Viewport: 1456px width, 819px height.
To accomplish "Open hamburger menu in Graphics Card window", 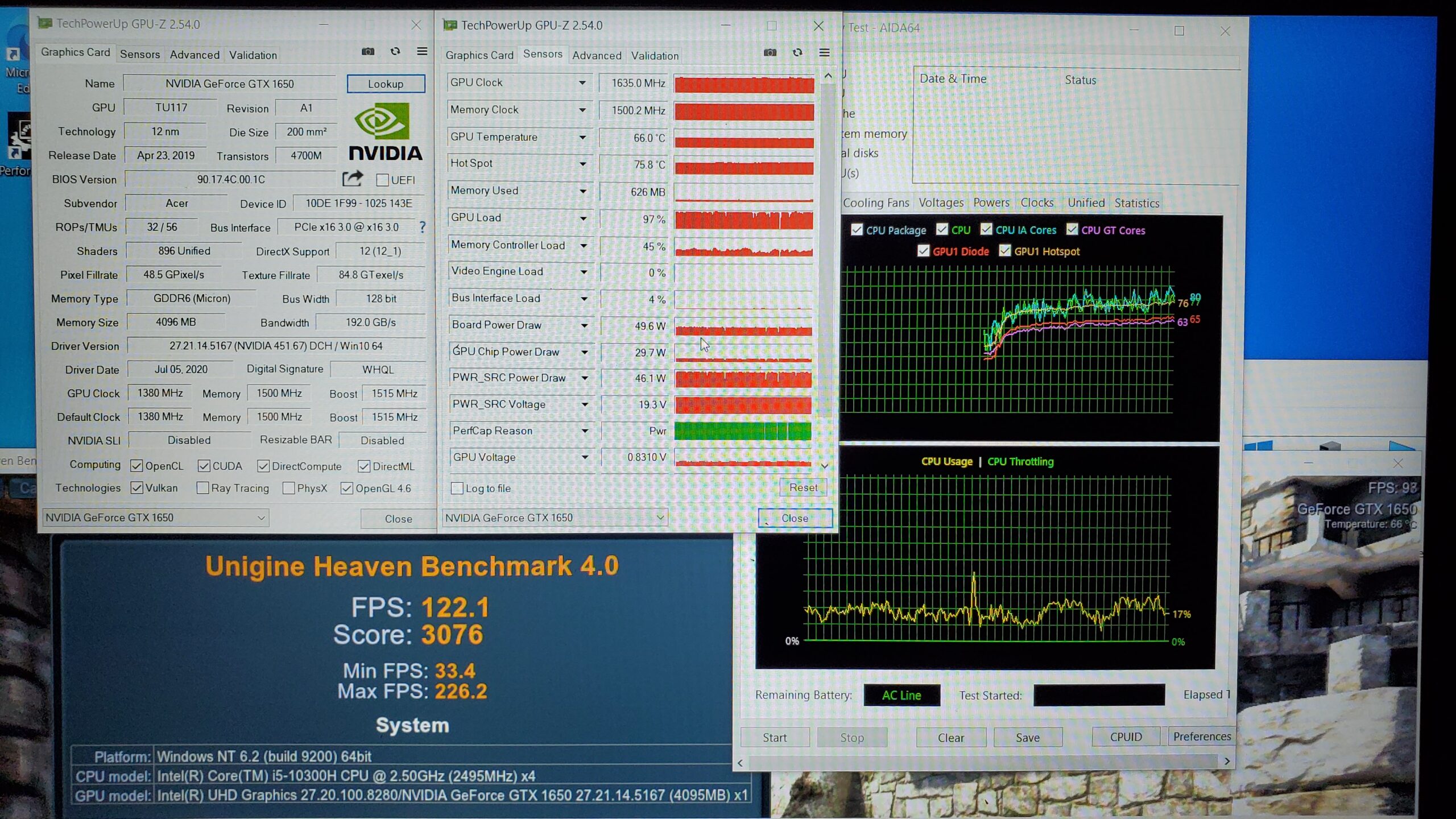I will pyautogui.click(x=422, y=52).
